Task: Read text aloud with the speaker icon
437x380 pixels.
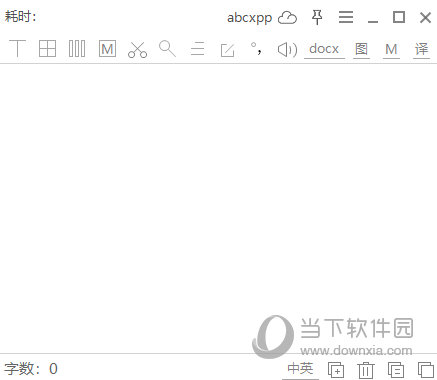Action: (x=287, y=50)
